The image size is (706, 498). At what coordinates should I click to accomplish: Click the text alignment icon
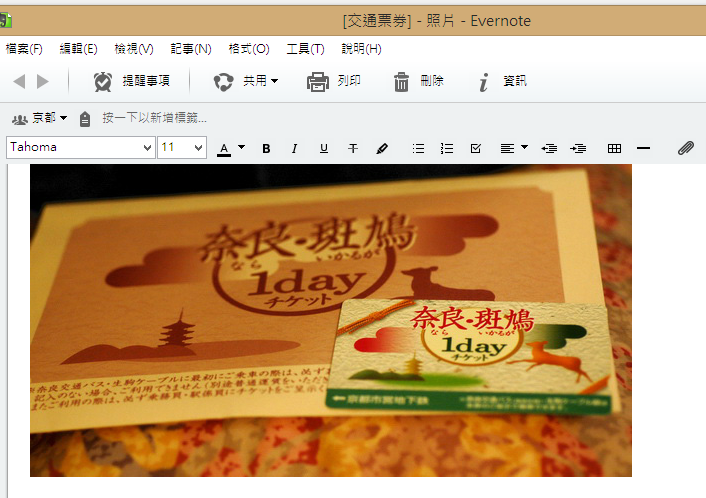tap(507, 149)
